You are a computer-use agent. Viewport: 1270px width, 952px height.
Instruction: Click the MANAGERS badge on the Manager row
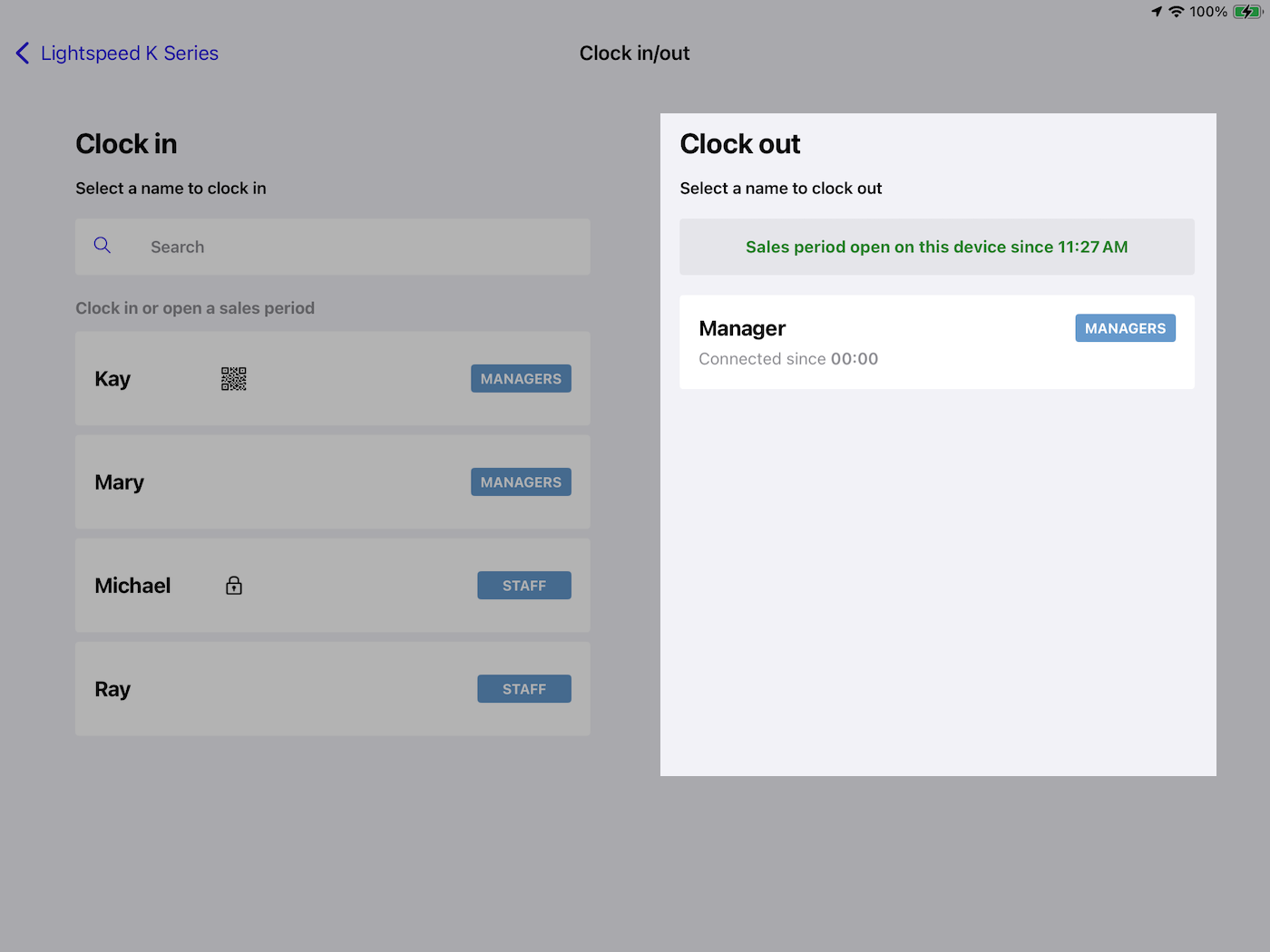tap(1125, 327)
